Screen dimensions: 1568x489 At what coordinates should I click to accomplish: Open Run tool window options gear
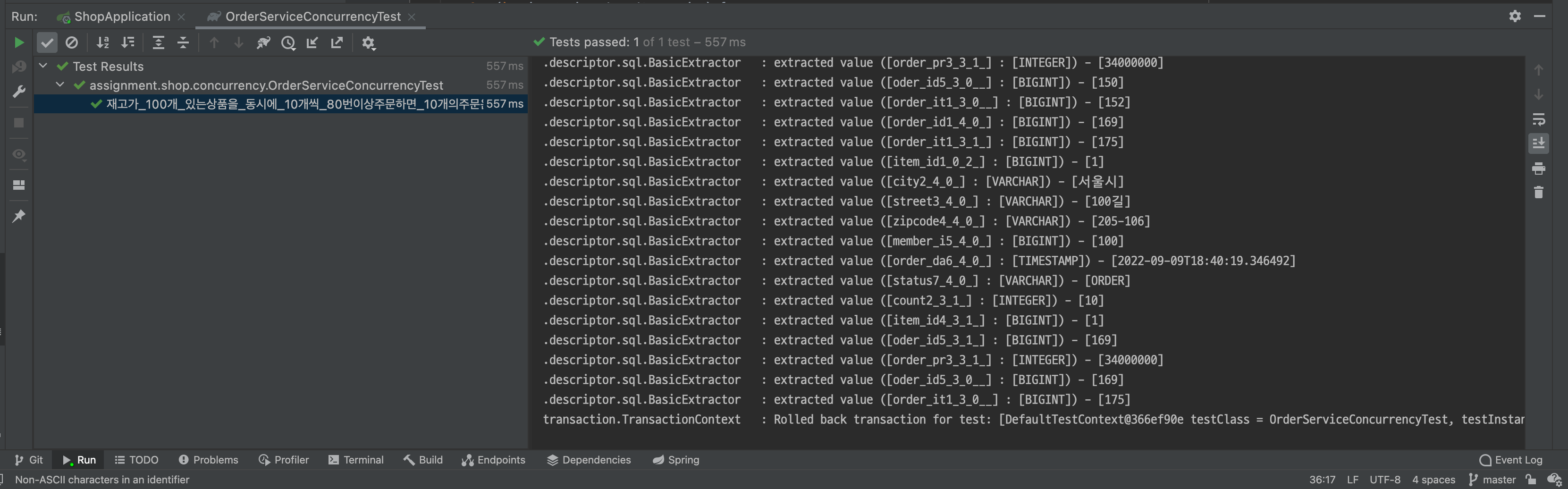coord(1515,17)
